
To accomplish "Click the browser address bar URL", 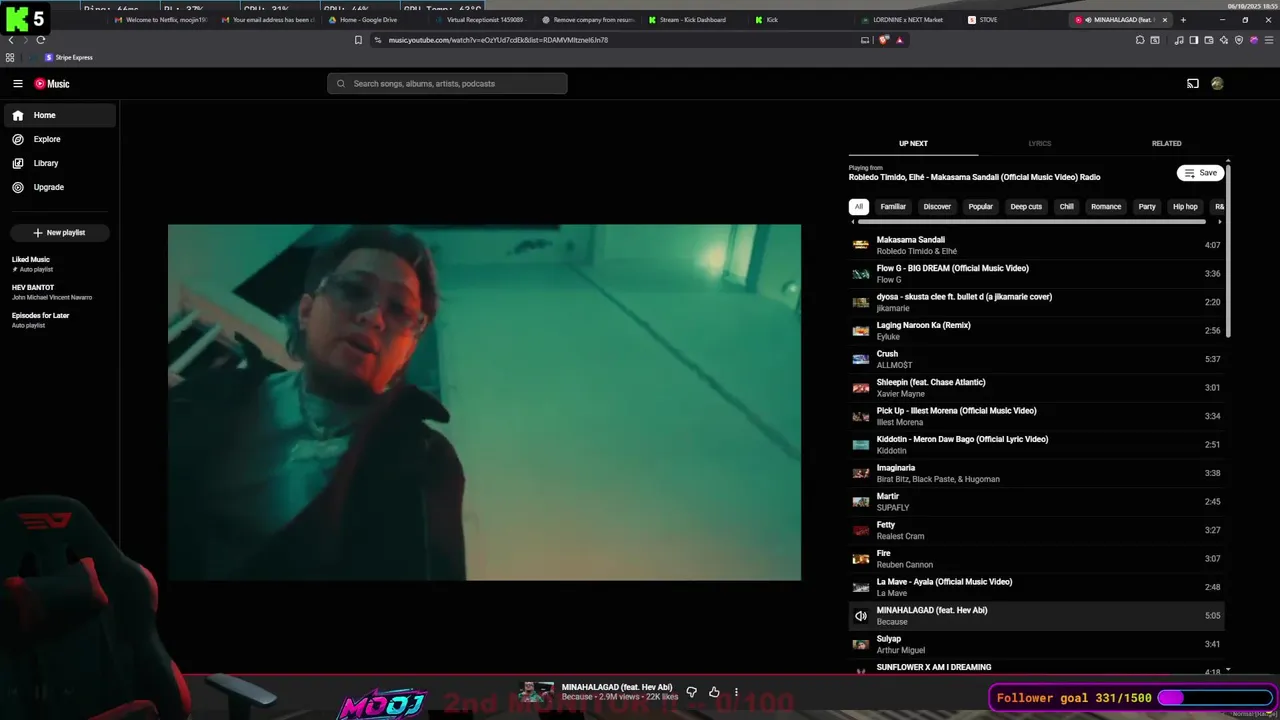I will (x=498, y=40).
